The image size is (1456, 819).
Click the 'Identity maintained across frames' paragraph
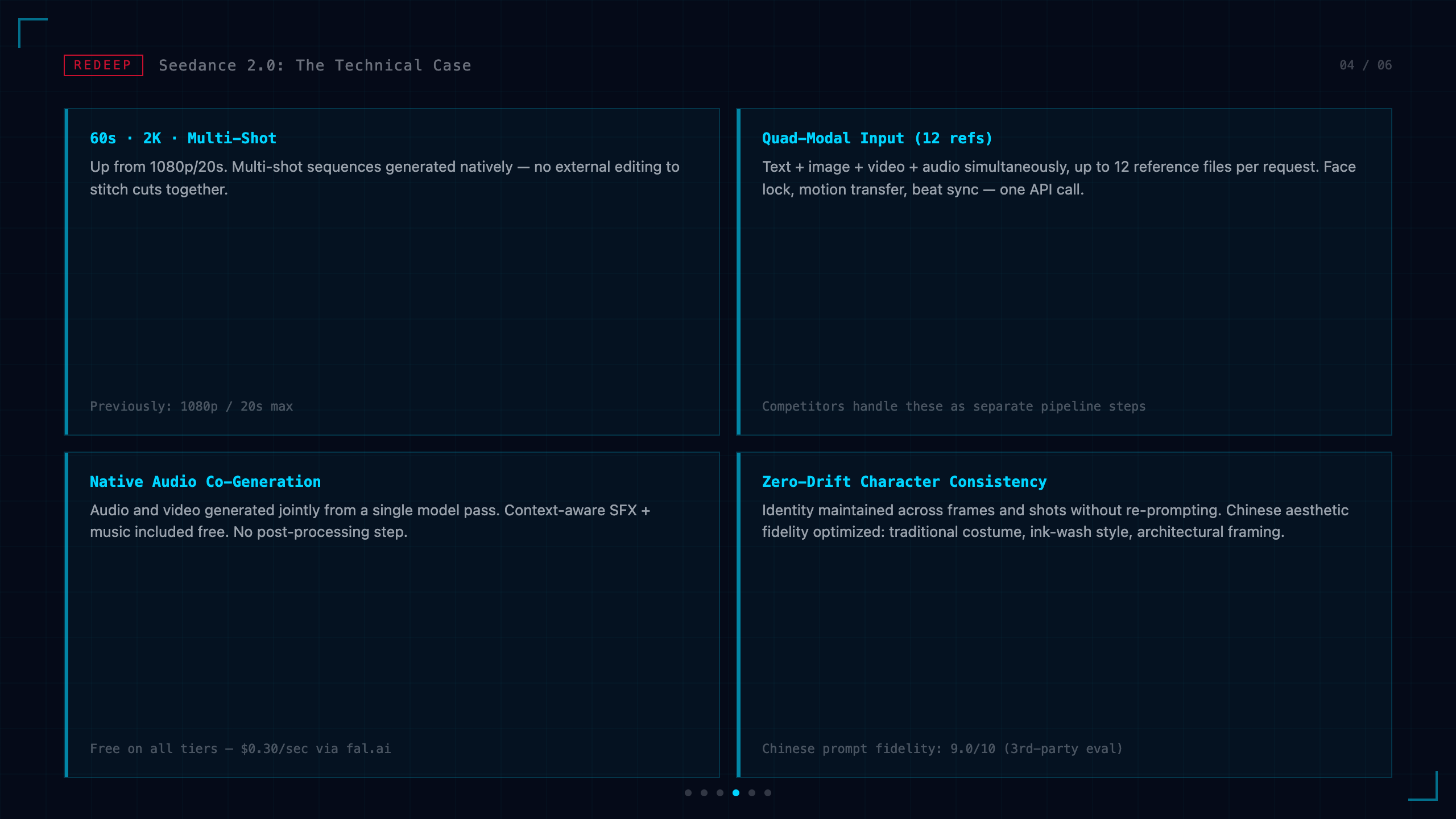1055,521
